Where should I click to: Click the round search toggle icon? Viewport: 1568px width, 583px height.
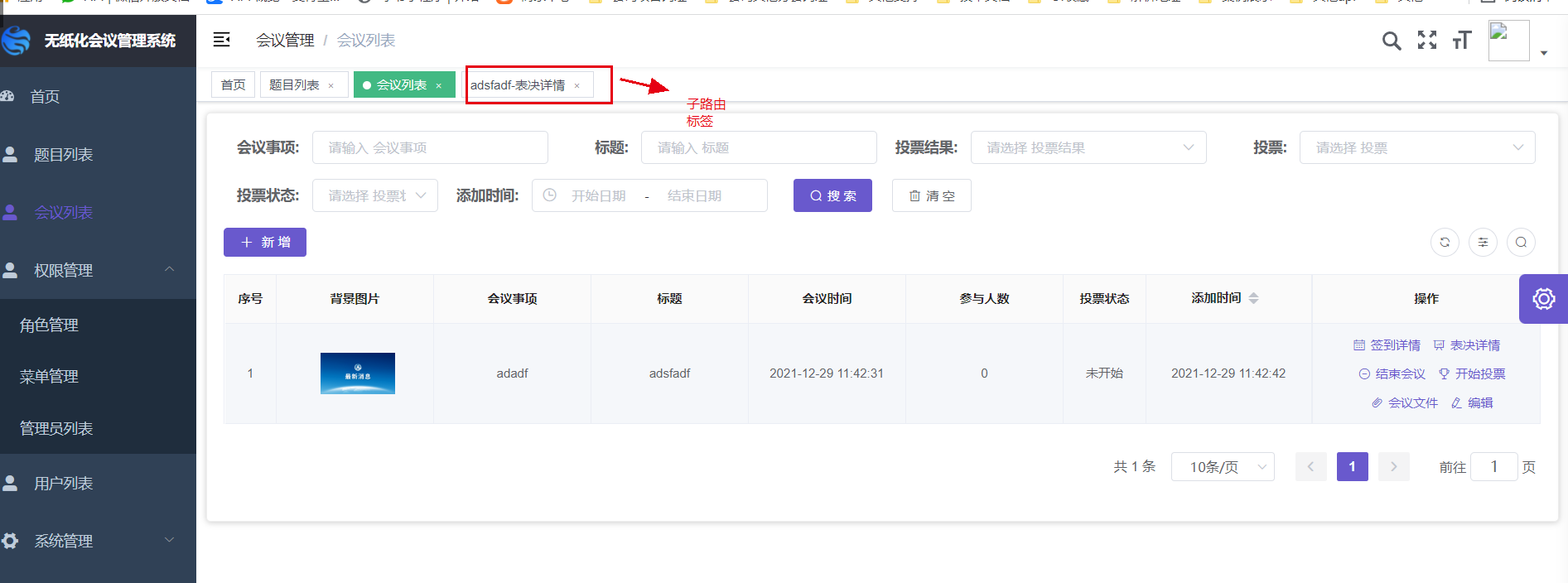(x=1521, y=243)
